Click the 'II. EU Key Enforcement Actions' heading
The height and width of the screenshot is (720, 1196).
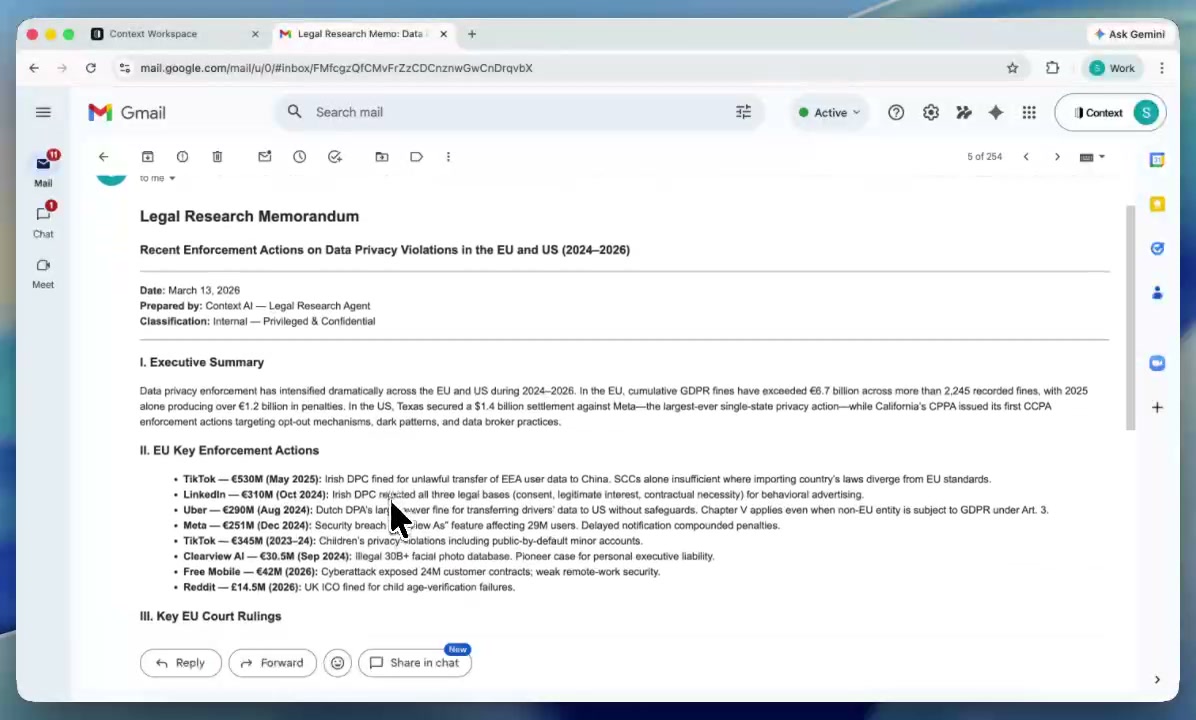[x=230, y=451]
